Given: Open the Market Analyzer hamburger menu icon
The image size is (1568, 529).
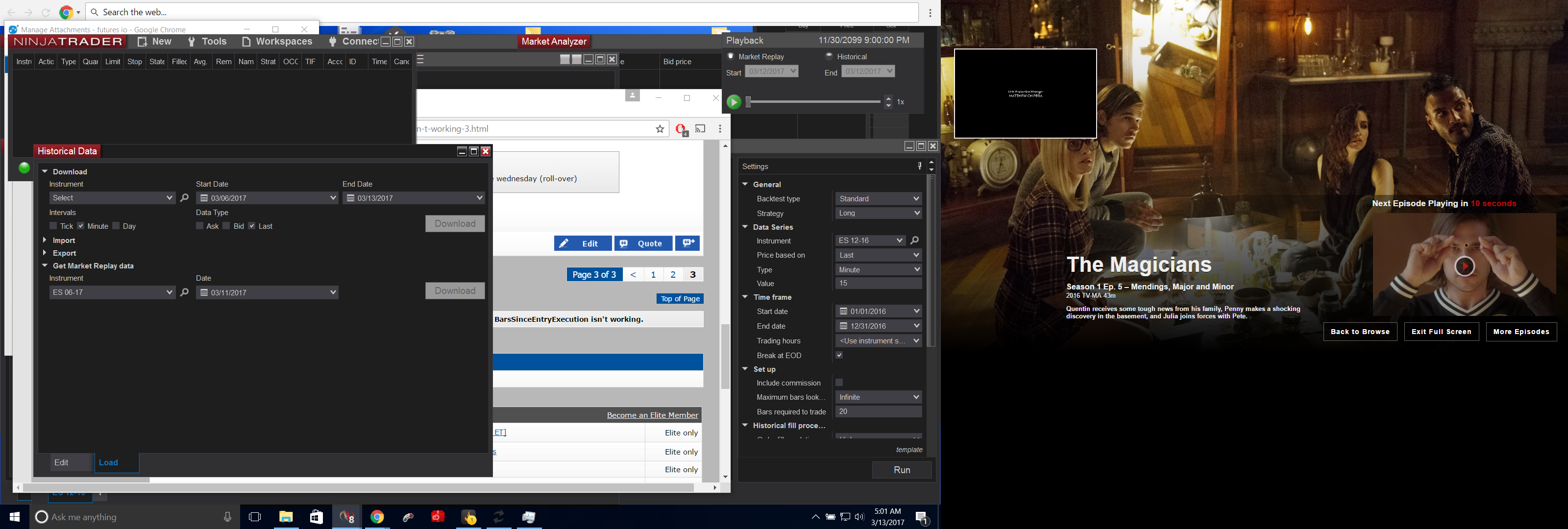Looking at the screenshot, I should tap(420, 59).
